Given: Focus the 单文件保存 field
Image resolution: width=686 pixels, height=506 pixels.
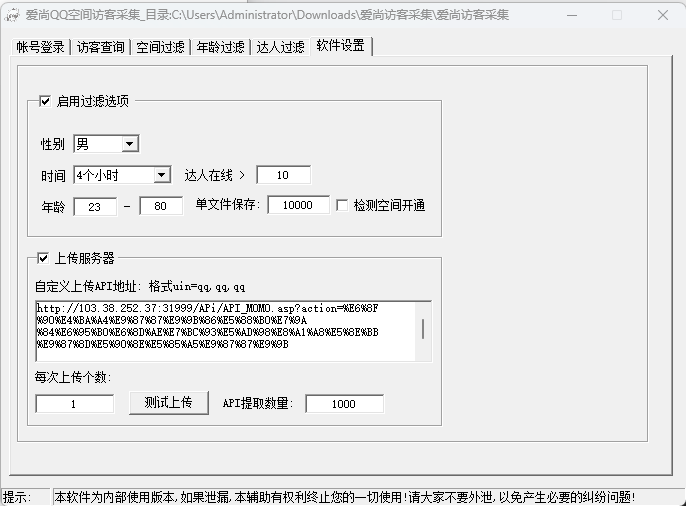Looking at the screenshot, I should (x=298, y=205).
